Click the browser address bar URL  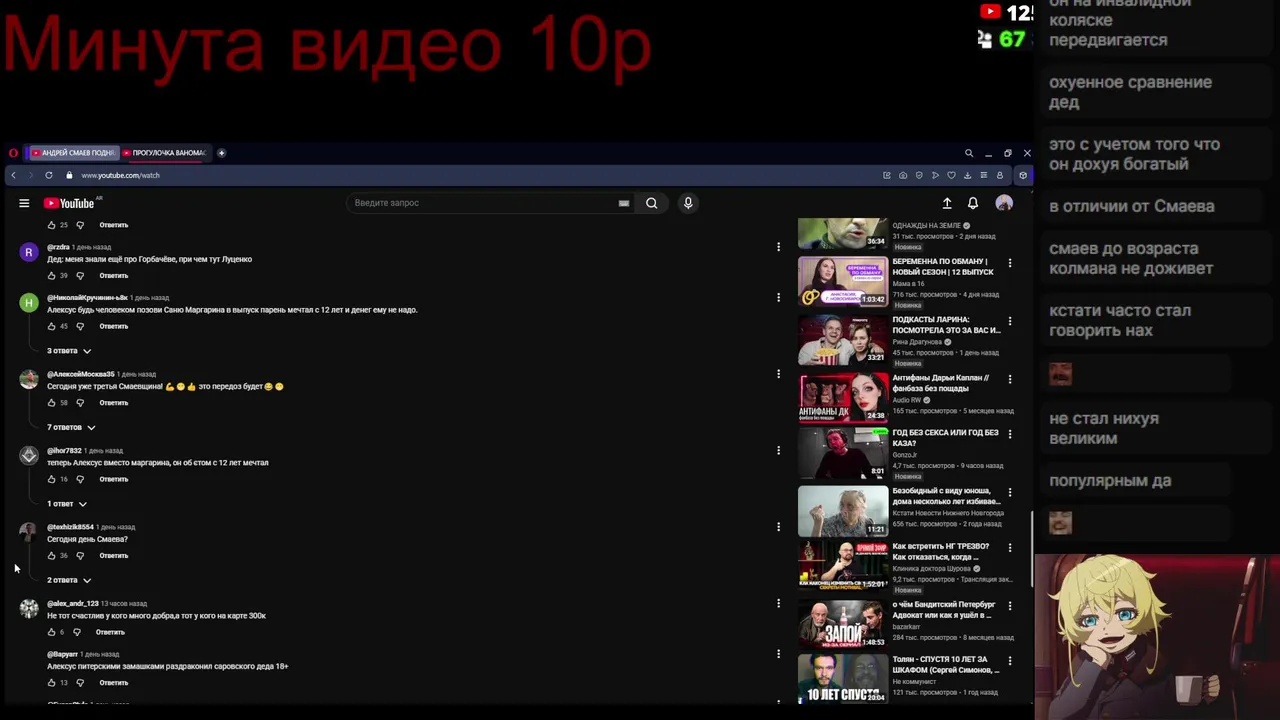pos(120,175)
